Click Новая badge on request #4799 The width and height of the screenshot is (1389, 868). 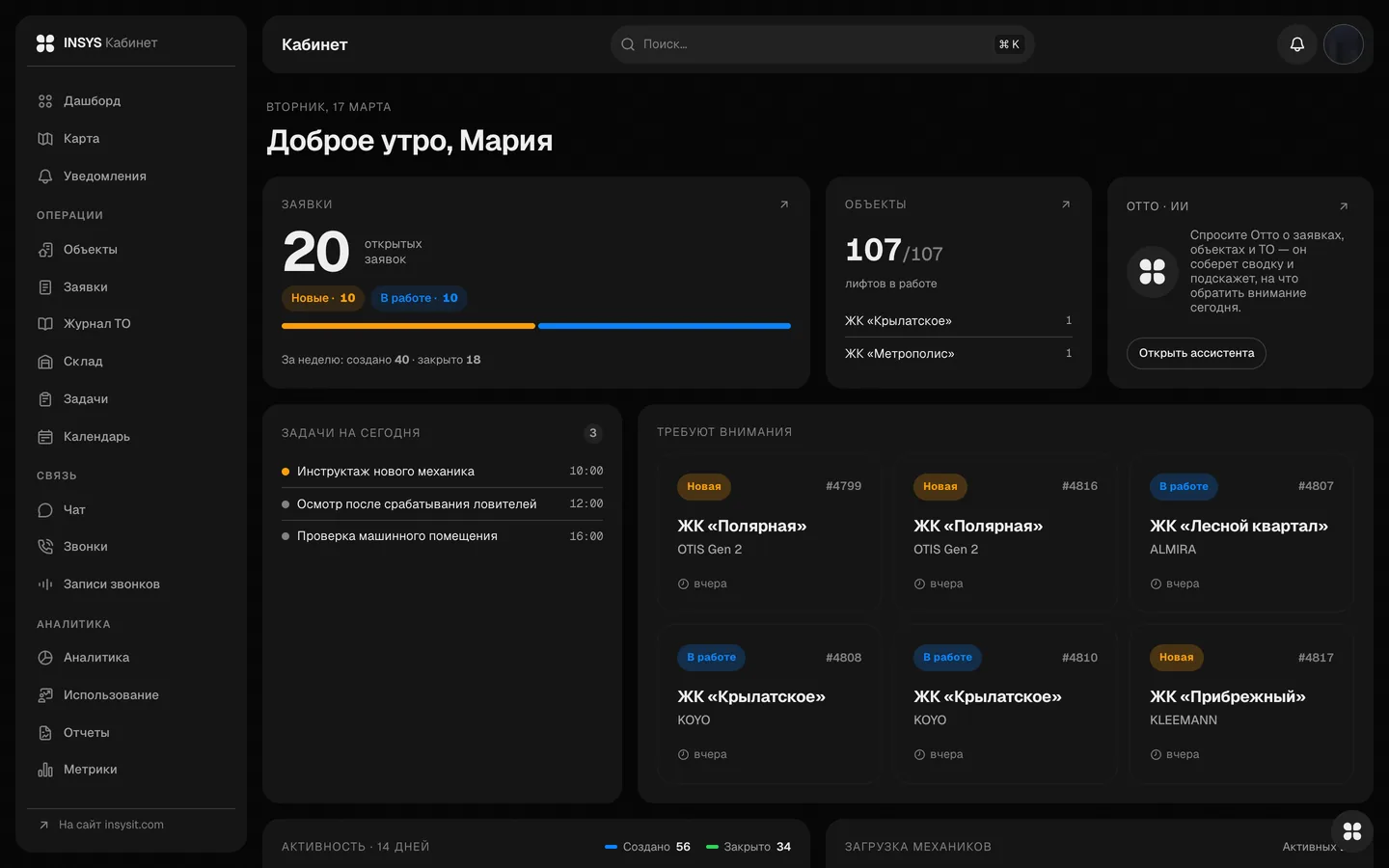[x=704, y=487]
